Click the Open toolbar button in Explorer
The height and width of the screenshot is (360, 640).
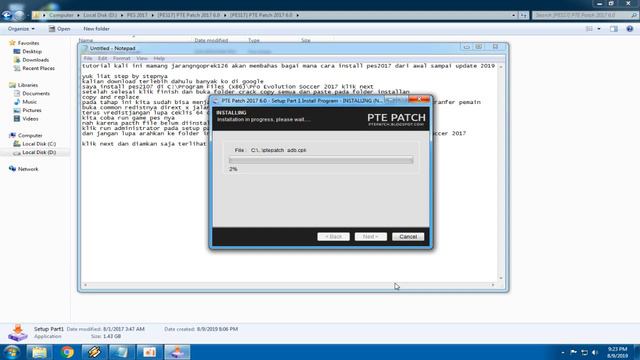pyautogui.click(x=60, y=29)
